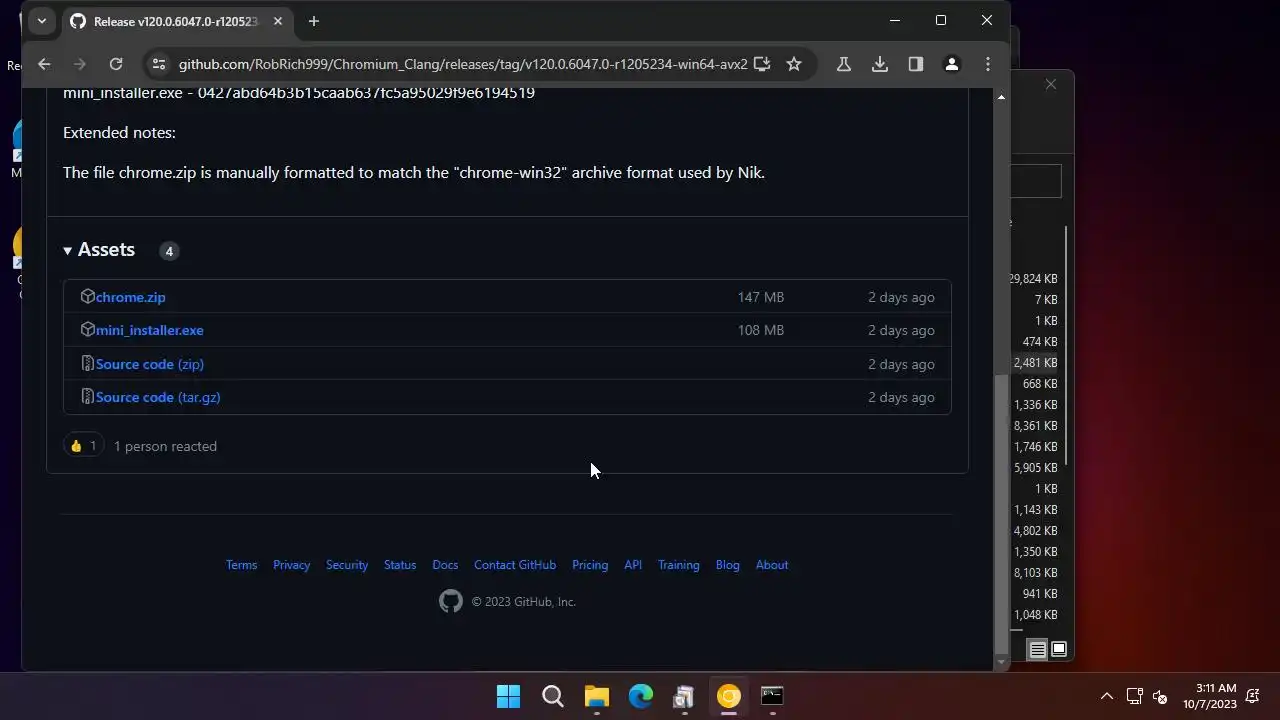Click the package icon beside mini_installer.exe
The image size is (1280, 720).
tap(87, 329)
